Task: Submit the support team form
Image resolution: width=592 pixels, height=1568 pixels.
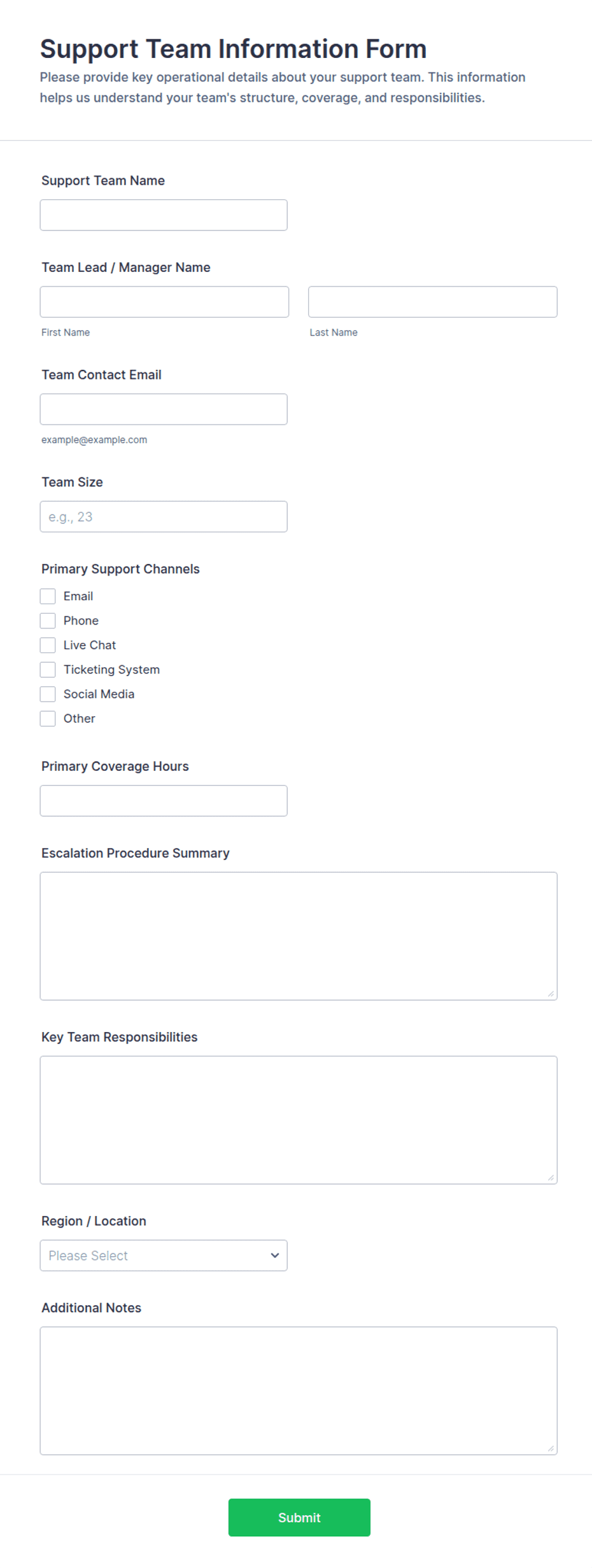Action: click(x=299, y=1518)
